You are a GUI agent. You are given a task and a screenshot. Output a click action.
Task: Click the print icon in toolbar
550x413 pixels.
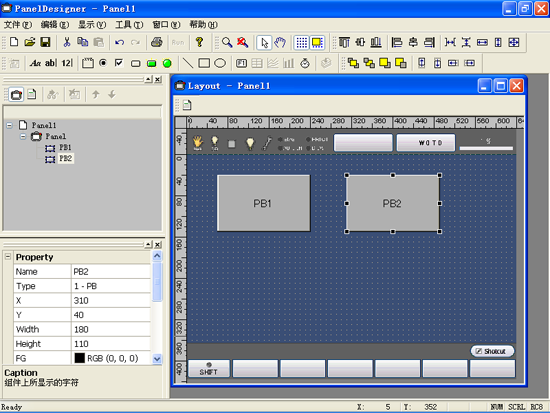pos(156,42)
